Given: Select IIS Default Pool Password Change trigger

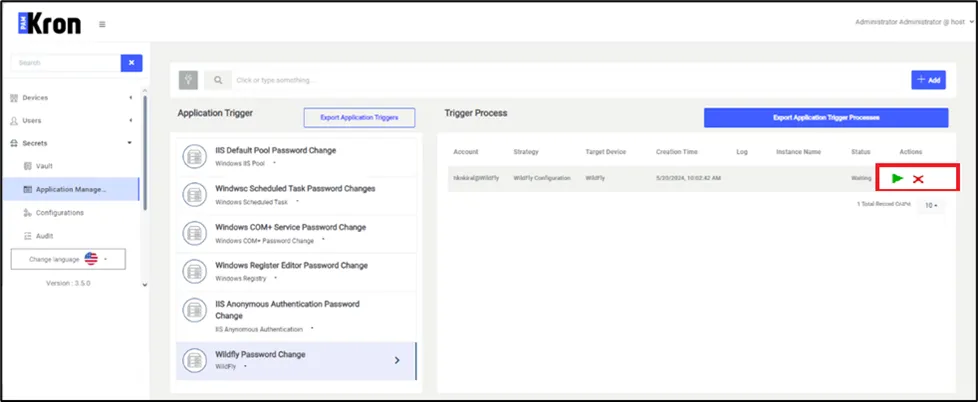Looking at the screenshot, I should 296,156.
